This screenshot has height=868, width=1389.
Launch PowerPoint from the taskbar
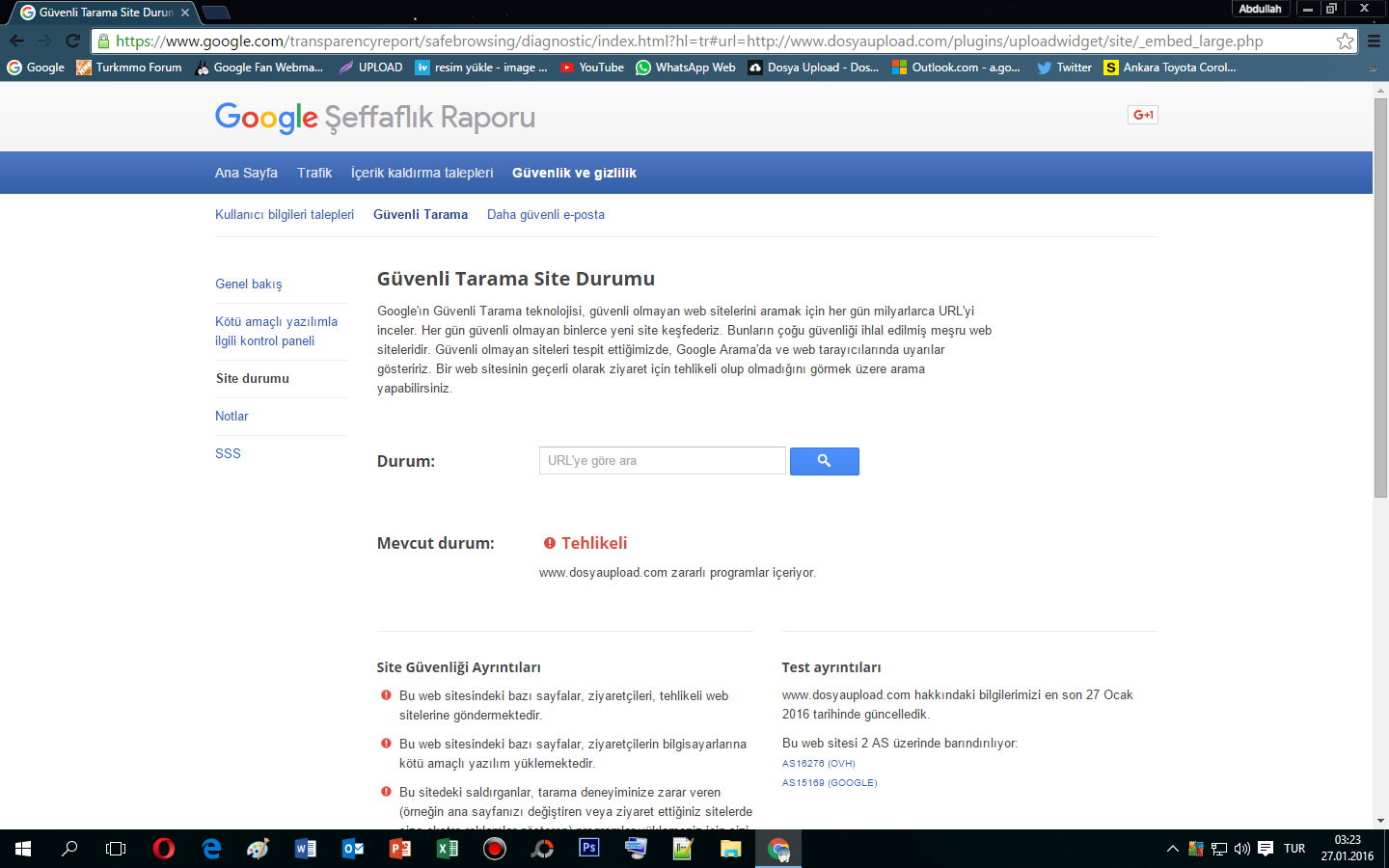point(400,849)
